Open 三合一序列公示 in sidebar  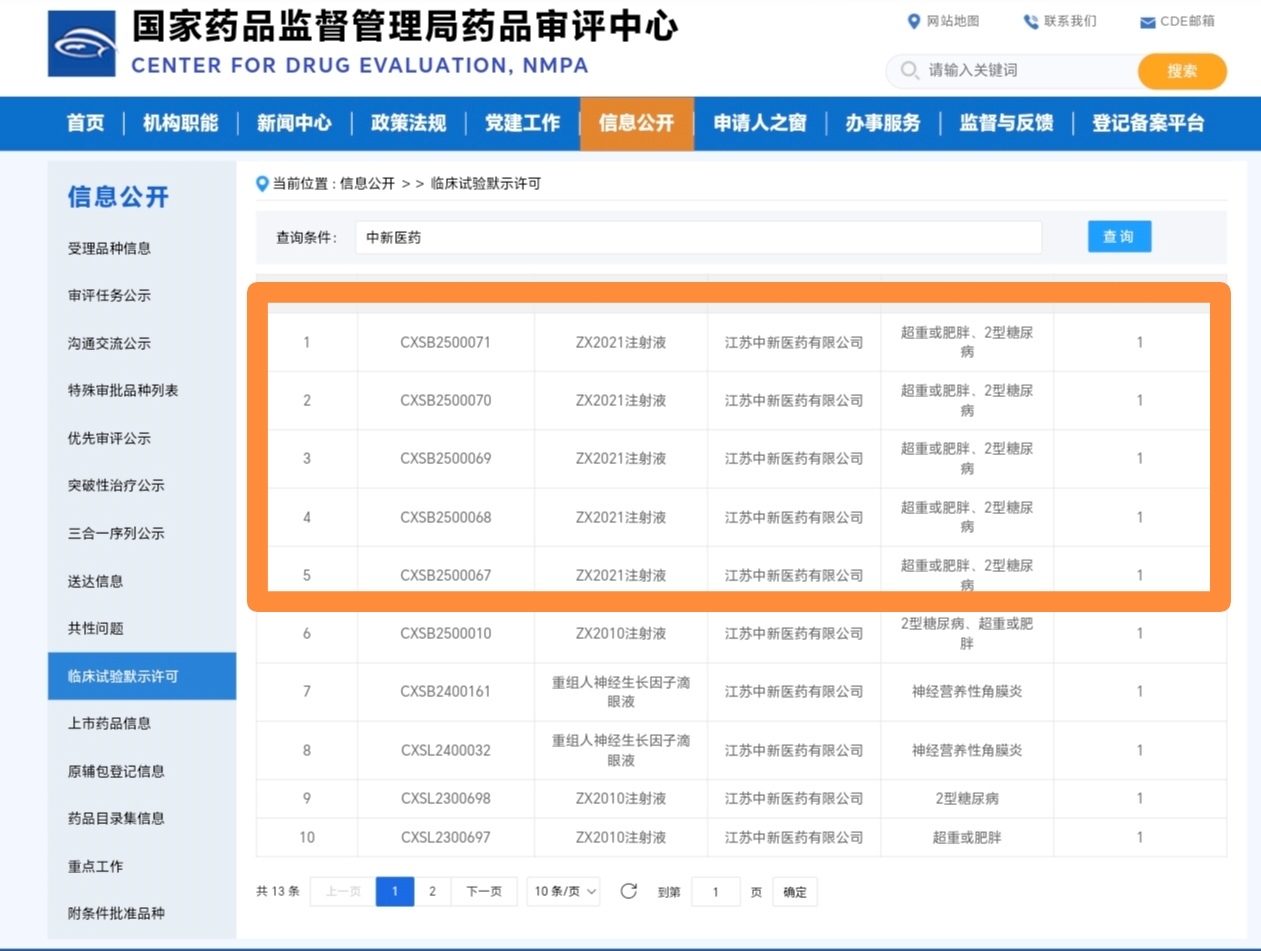click(116, 533)
